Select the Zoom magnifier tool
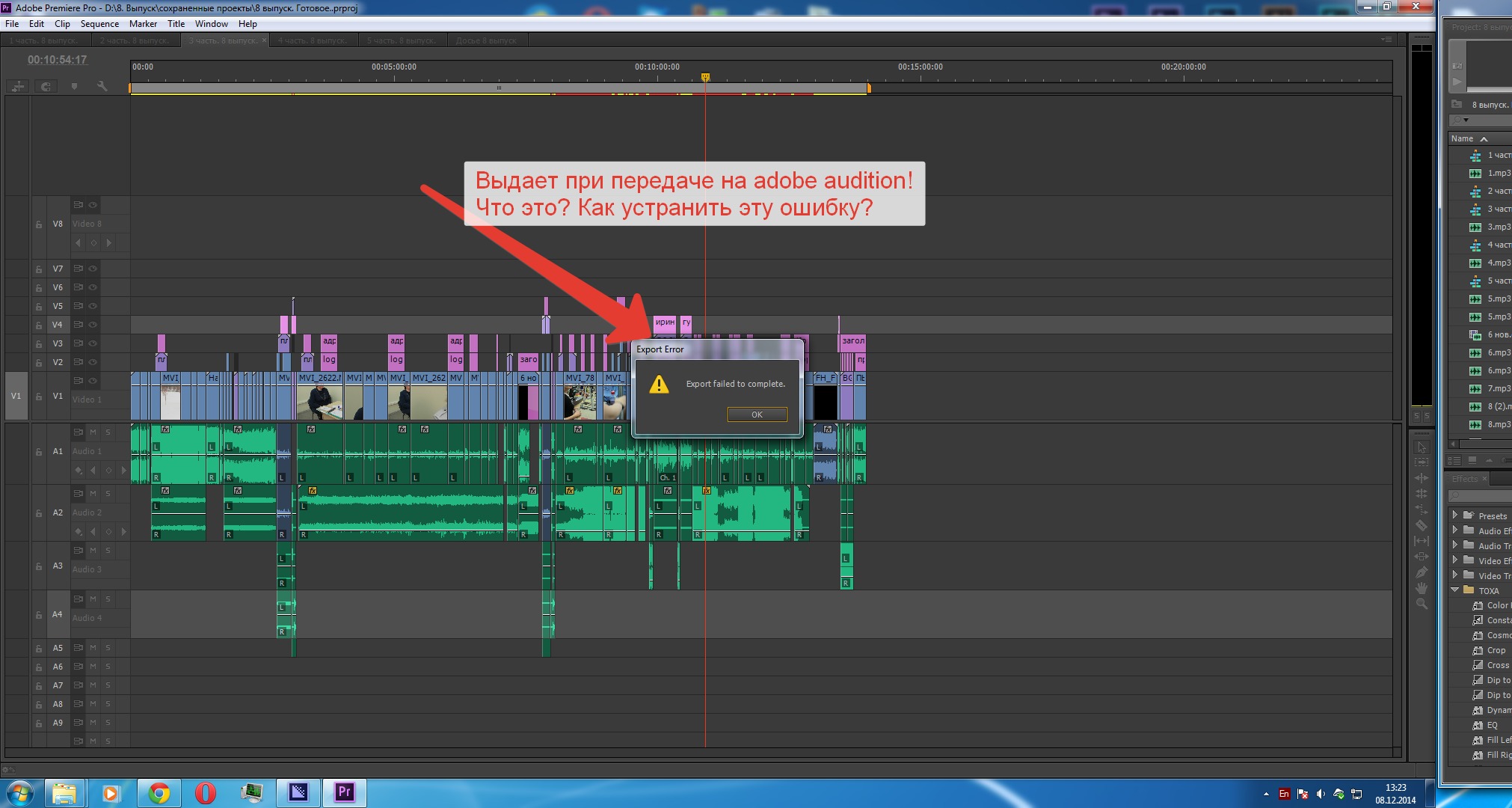The height and width of the screenshot is (808, 1512). pyautogui.click(x=1422, y=604)
